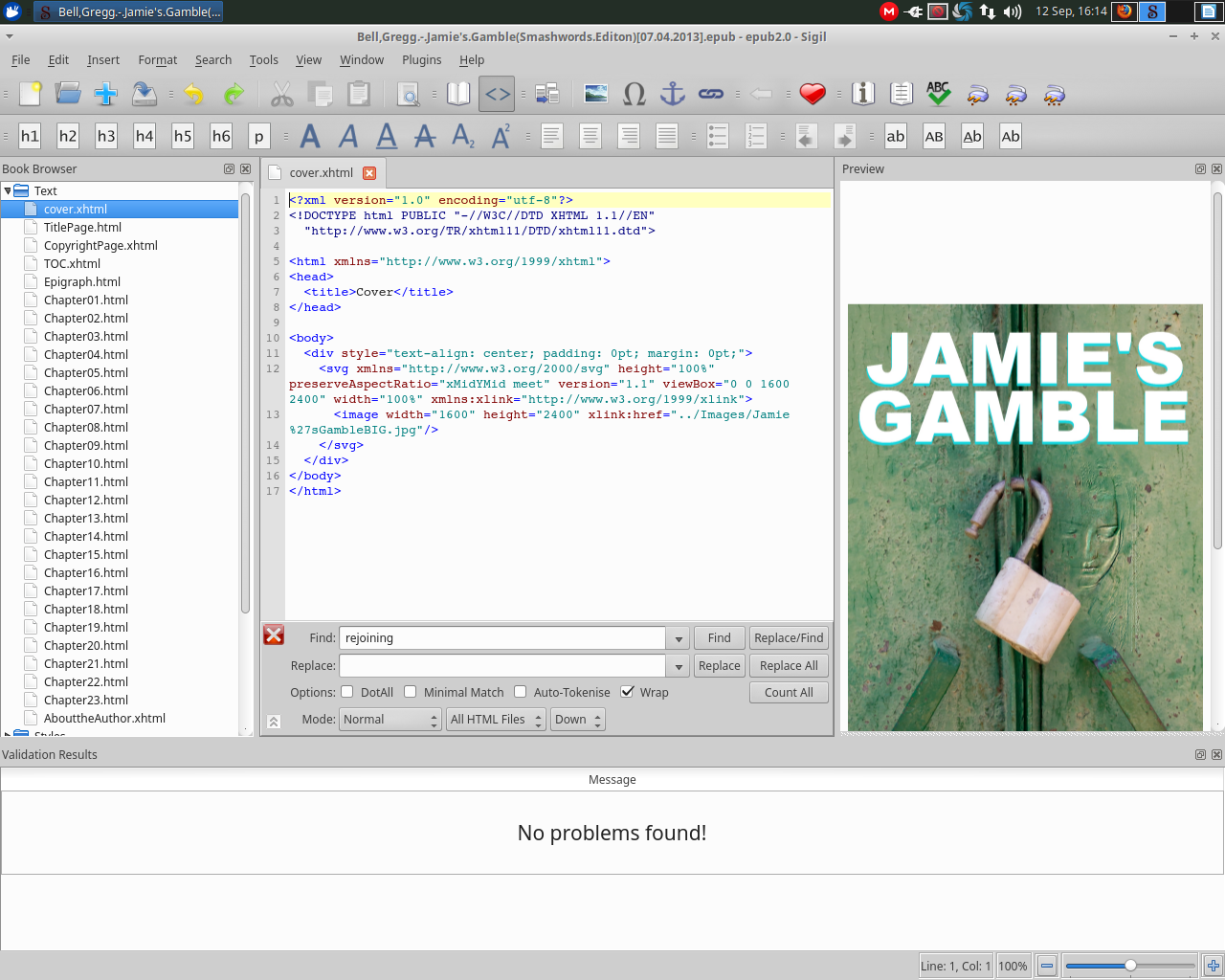1225x980 pixels.
Task: Click the red heart Donate icon
Action: [x=813, y=94]
